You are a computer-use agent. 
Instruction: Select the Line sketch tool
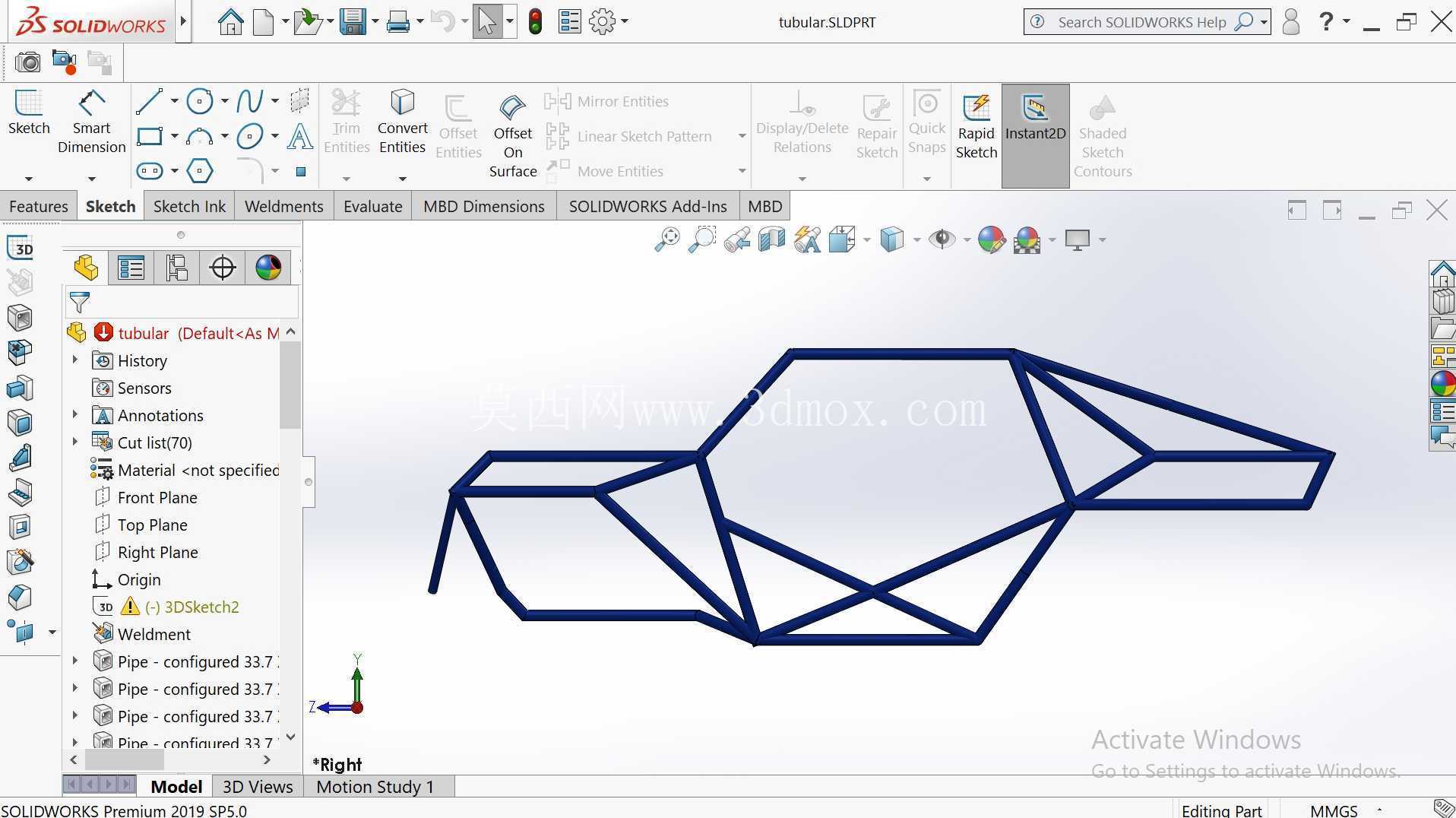click(148, 101)
